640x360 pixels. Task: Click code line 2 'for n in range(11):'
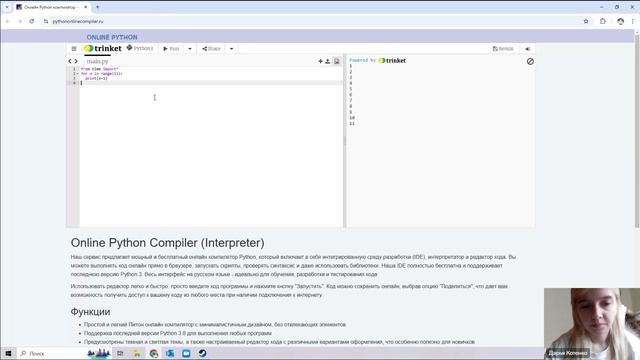click(x=102, y=73)
